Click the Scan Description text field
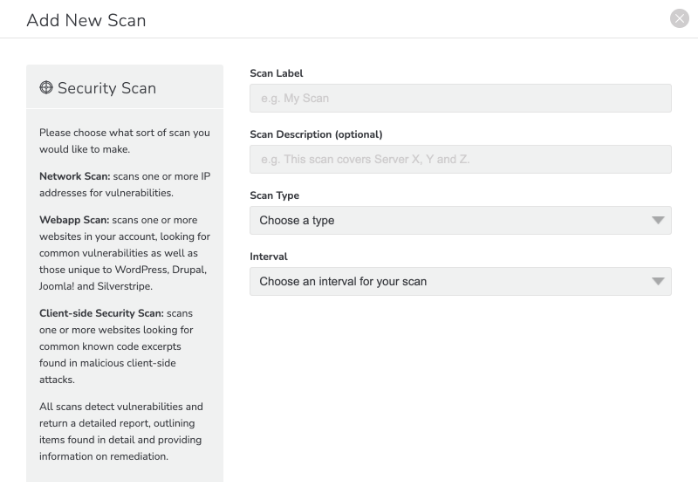 click(460, 159)
